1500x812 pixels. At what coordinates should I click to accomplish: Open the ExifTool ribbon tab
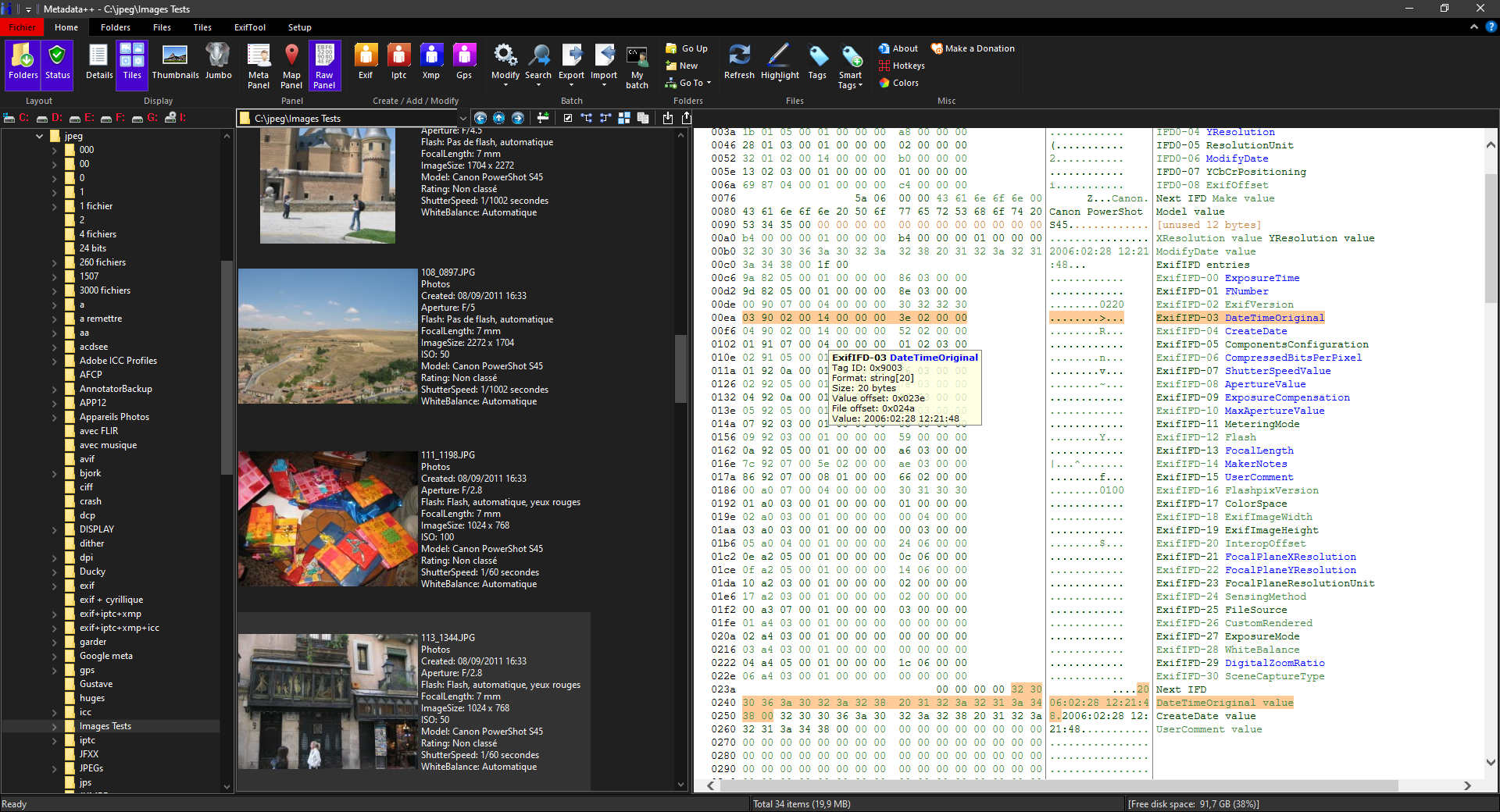250,27
